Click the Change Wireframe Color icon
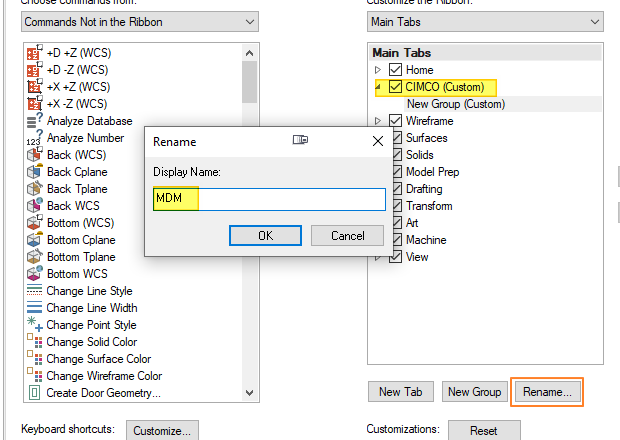The image size is (620, 440). (34, 376)
